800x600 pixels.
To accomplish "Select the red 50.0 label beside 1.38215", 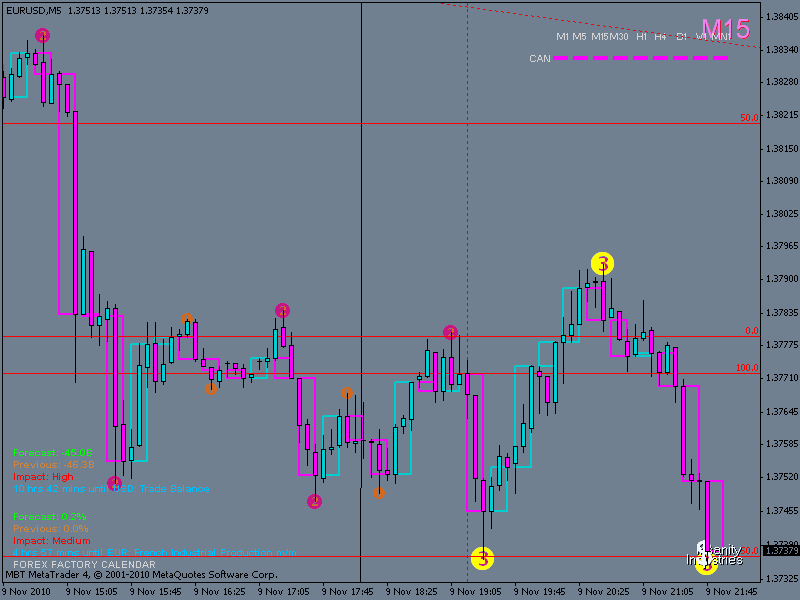I will (749, 117).
